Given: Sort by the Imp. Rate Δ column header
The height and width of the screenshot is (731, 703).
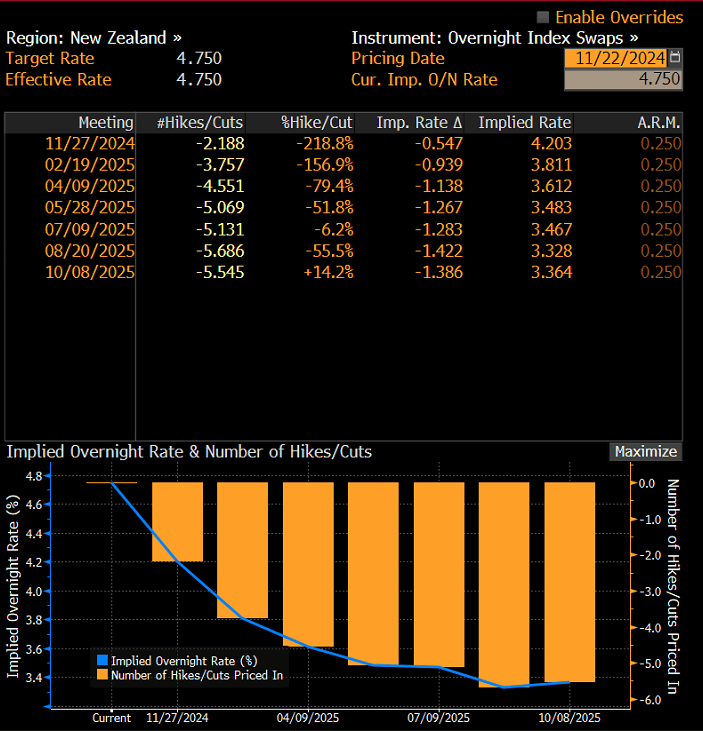Looking at the screenshot, I should click(410, 123).
